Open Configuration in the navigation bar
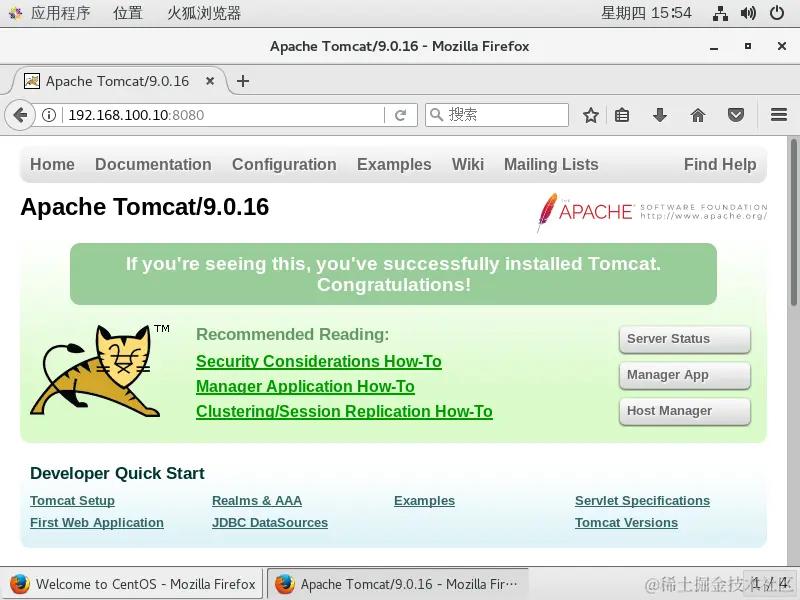800x600 pixels. point(284,164)
